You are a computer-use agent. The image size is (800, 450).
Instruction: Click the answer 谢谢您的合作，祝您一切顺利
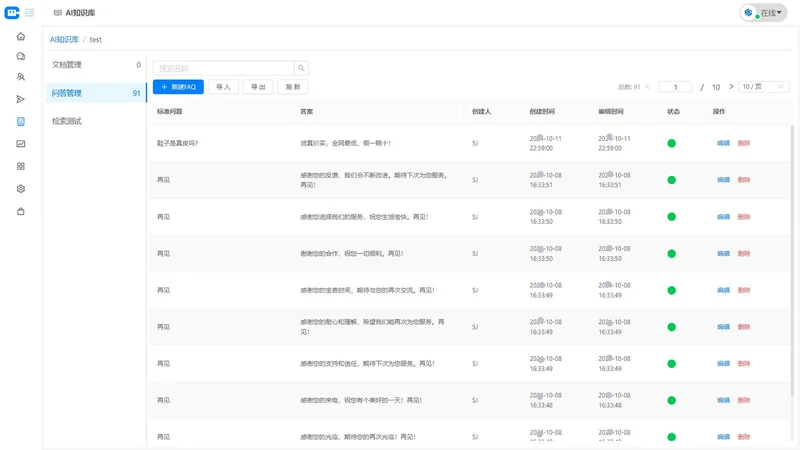click(352, 254)
